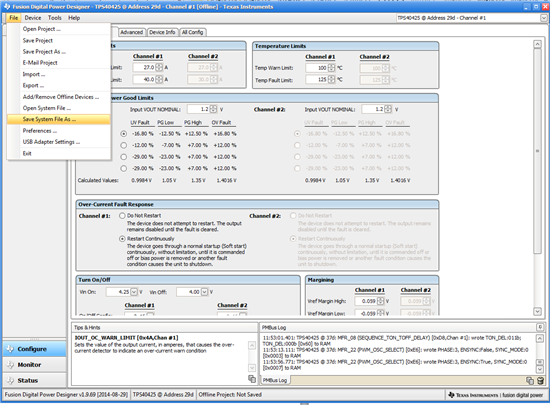Choose Channel #2 Restart Continuously

pyautogui.click(x=293, y=239)
